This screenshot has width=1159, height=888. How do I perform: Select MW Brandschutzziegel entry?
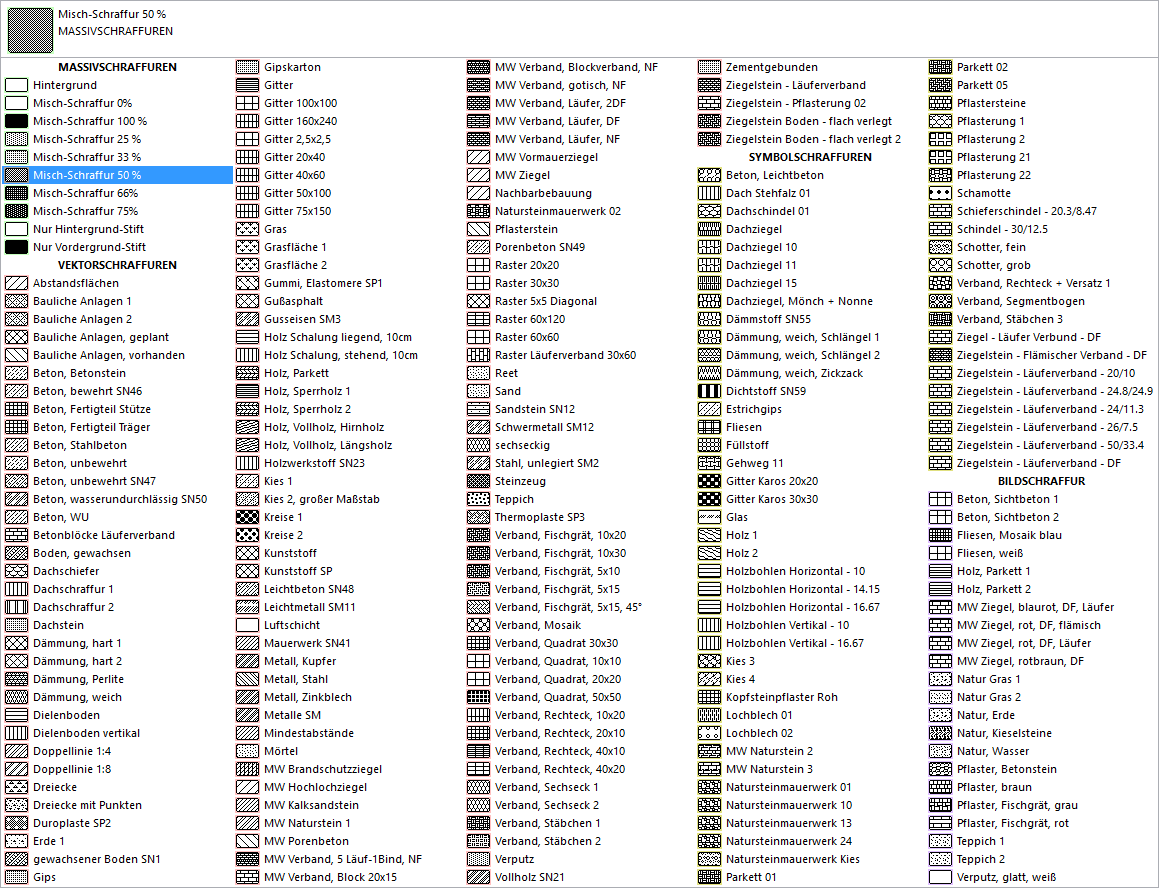coord(323,769)
